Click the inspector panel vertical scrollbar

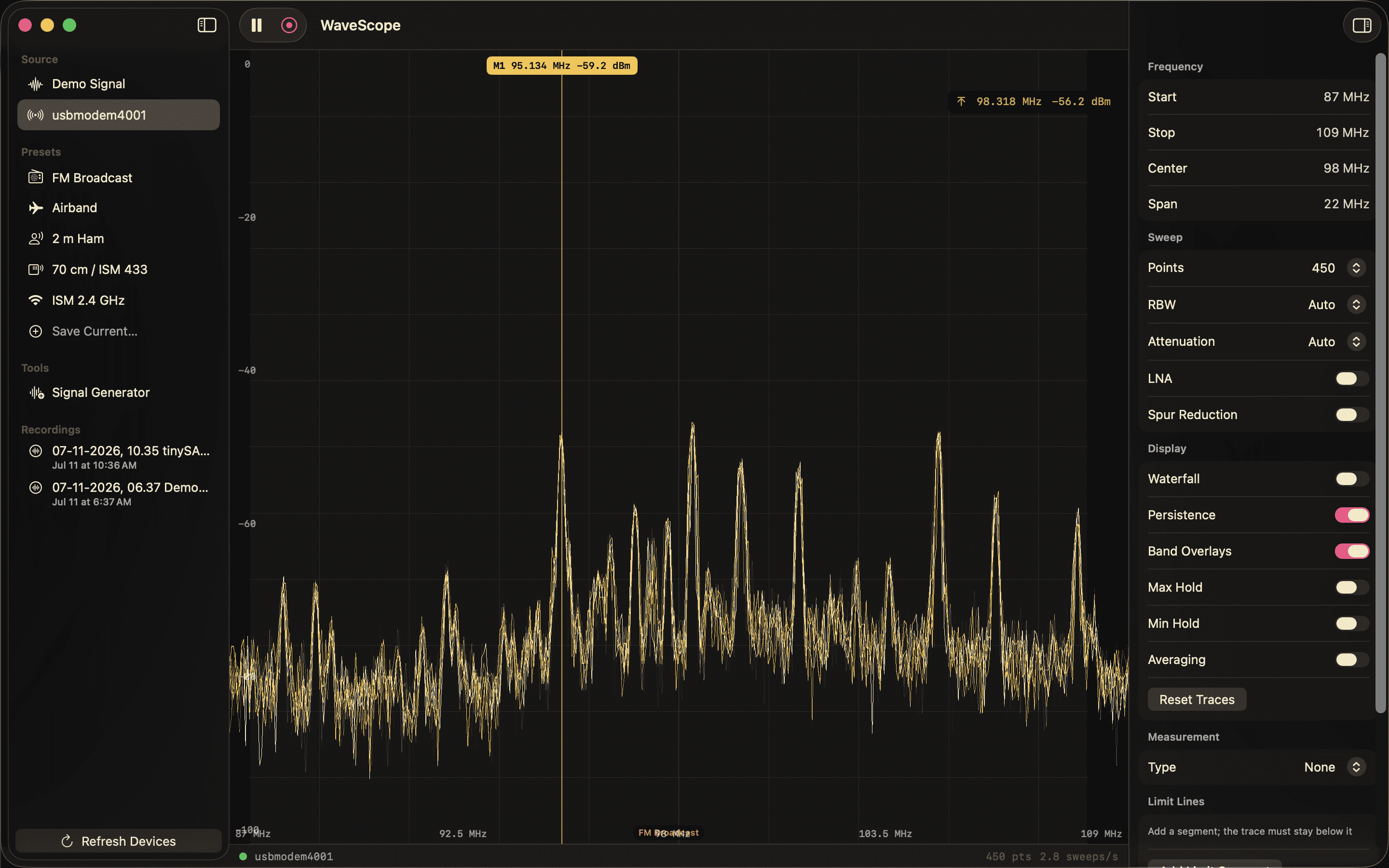click(x=1380, y=383)
